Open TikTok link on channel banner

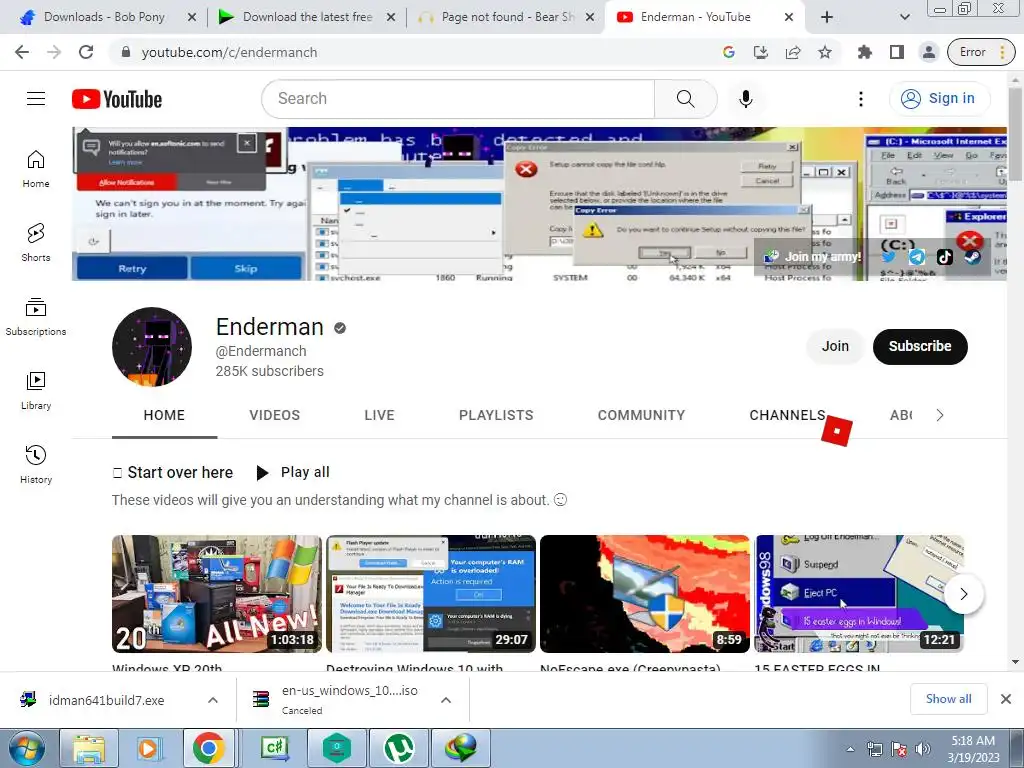point(944,257)
